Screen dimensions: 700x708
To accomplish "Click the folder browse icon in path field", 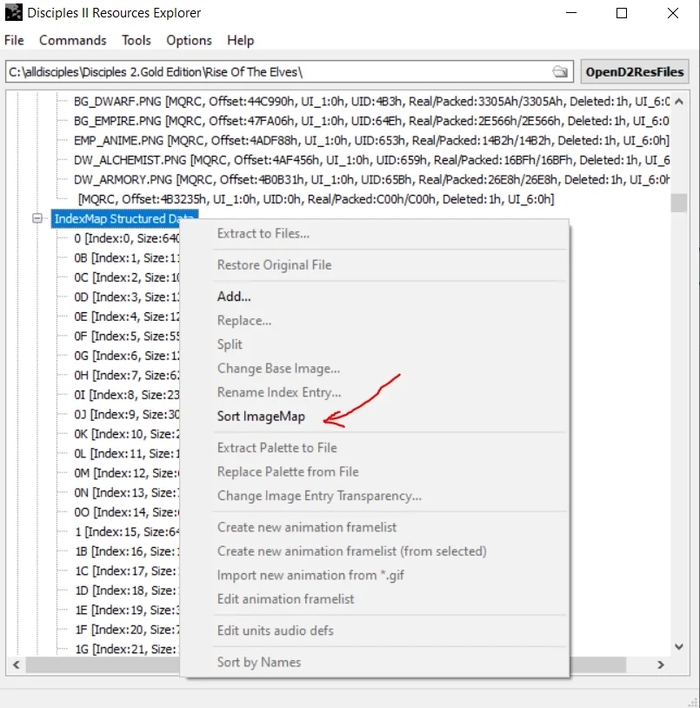I will coord(560,72).
